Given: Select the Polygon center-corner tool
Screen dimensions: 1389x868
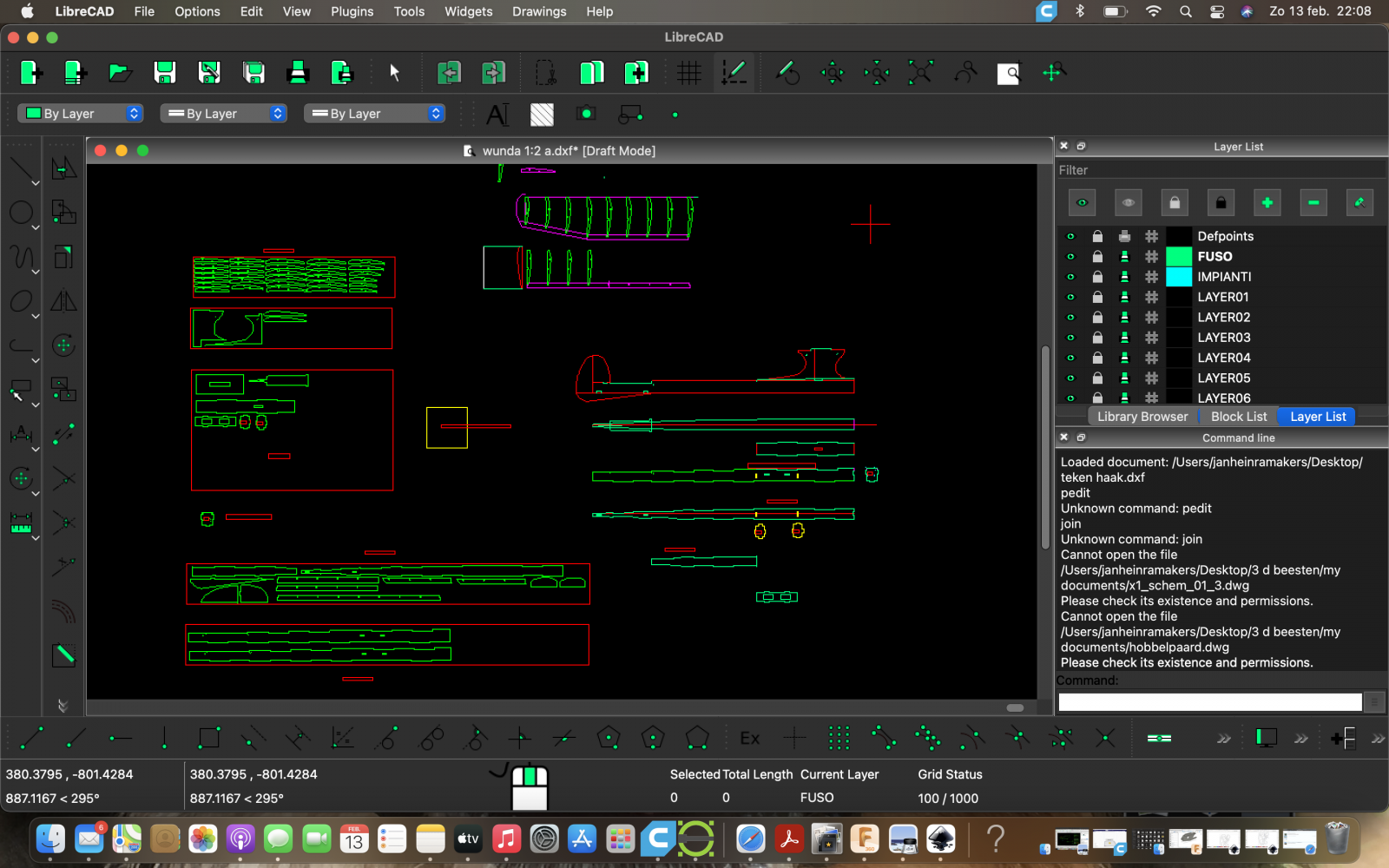Looking at the screenshot, I should tap(609, 739).
